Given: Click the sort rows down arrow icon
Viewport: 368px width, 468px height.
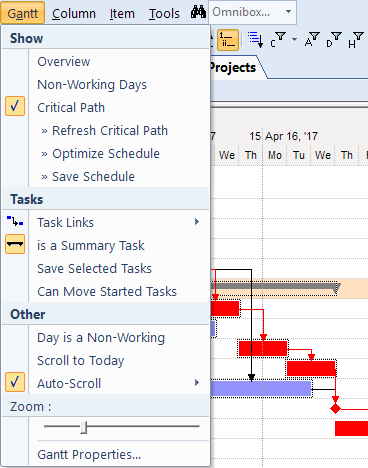Looking at the screenshot, I should [256, 40].
